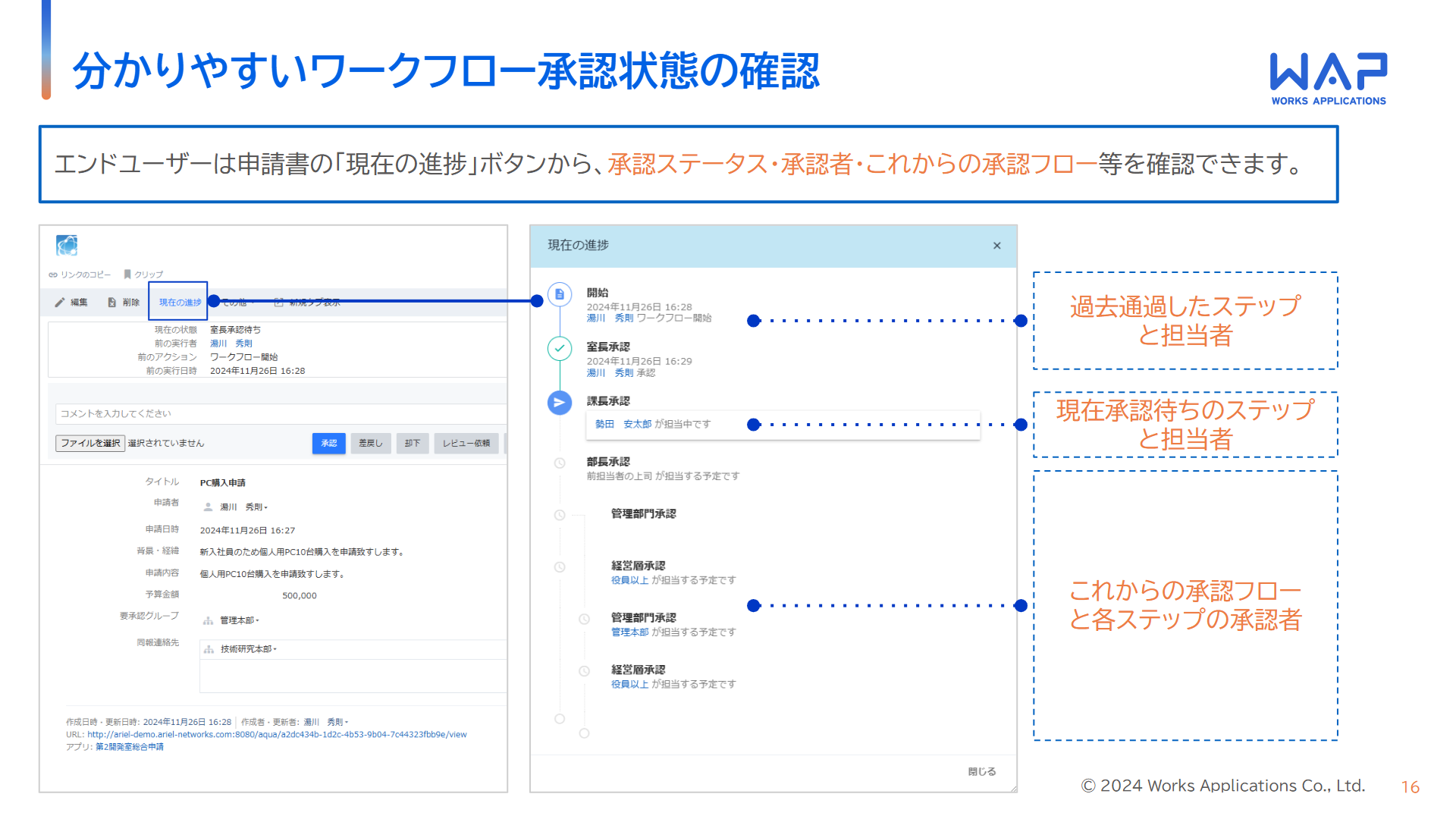
Task: Click the 開始 step document icon
Action: coord(560,294)
